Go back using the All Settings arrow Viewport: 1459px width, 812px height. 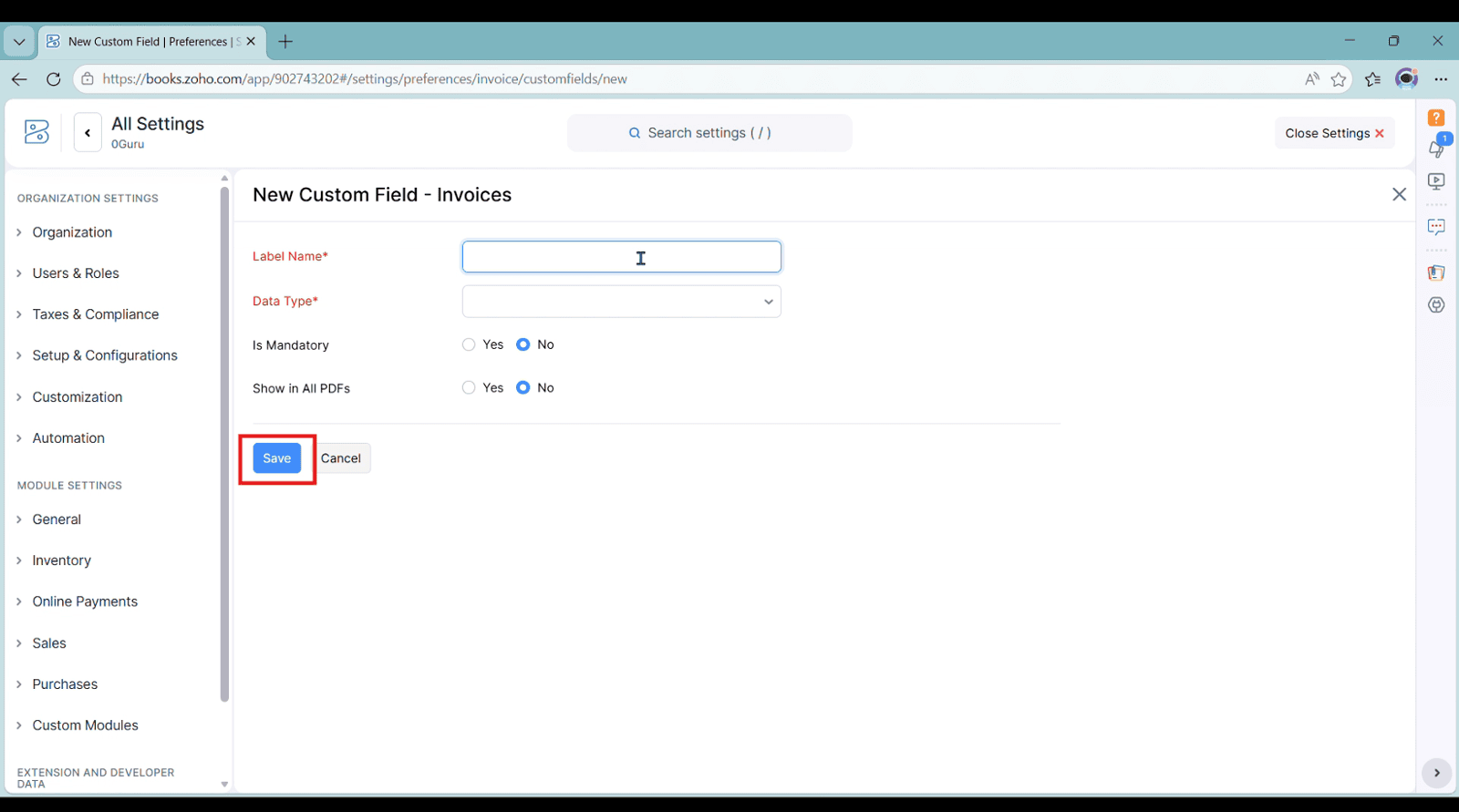(x=88, y=133)
